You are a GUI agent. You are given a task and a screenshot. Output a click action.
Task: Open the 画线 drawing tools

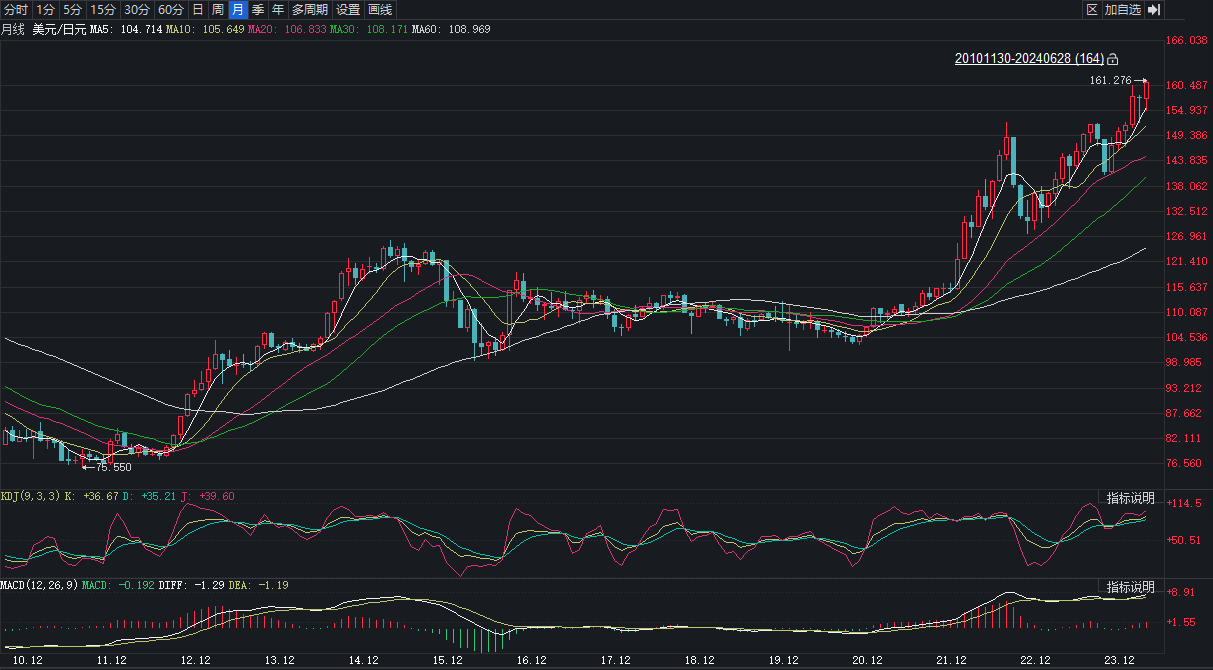click(380, 10)
